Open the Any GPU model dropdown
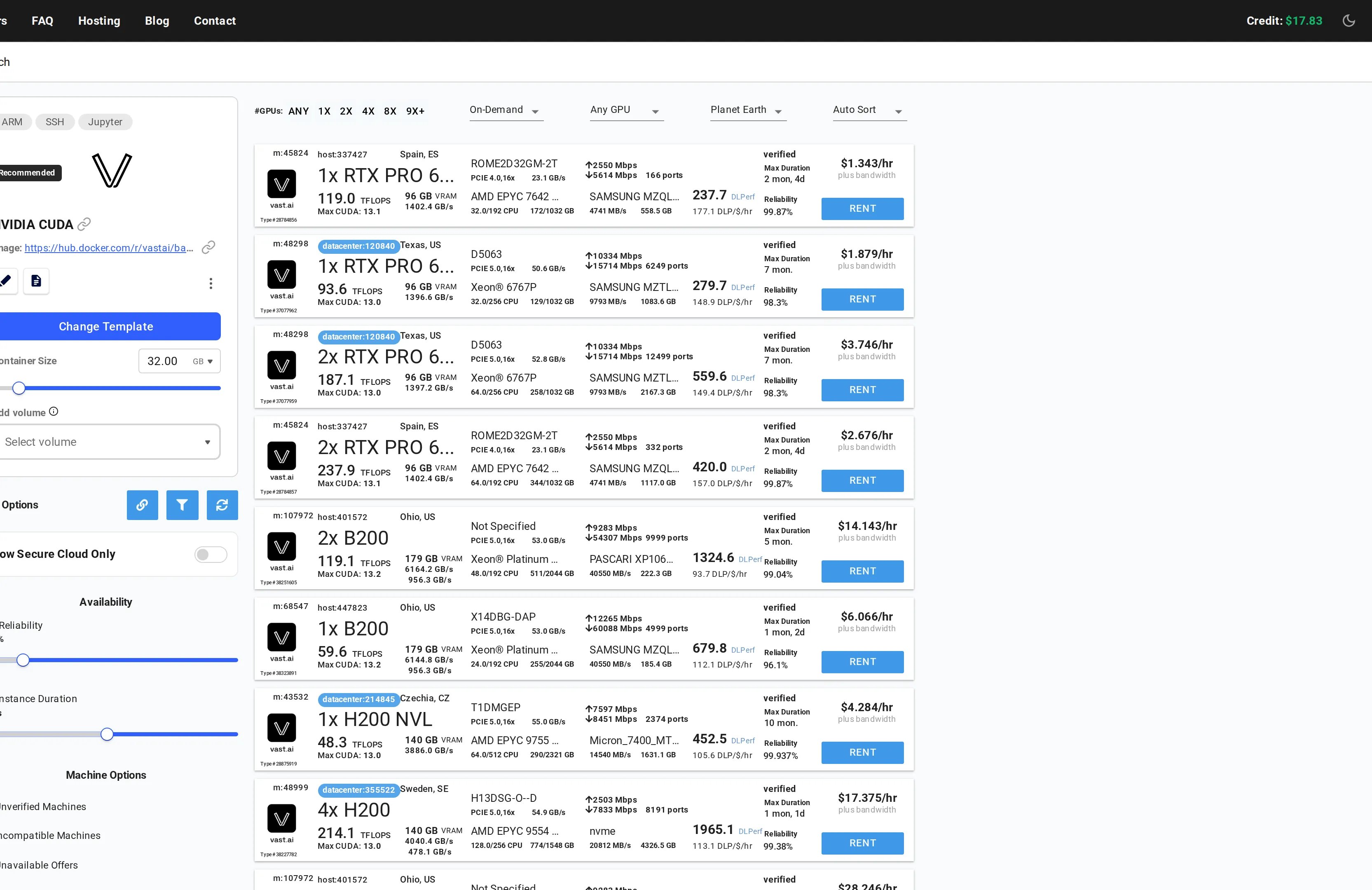The height and width of the screenshot is (890, 1372). click(627, 110)
